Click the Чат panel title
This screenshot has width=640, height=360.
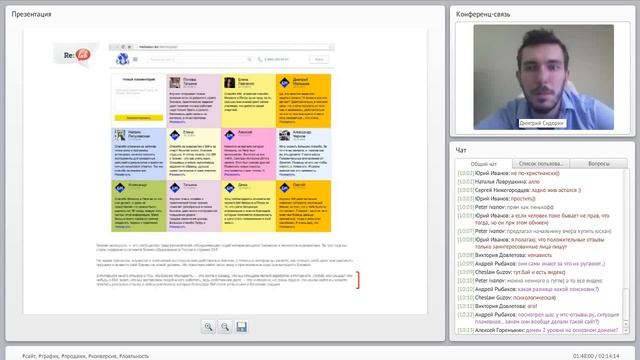461,150
